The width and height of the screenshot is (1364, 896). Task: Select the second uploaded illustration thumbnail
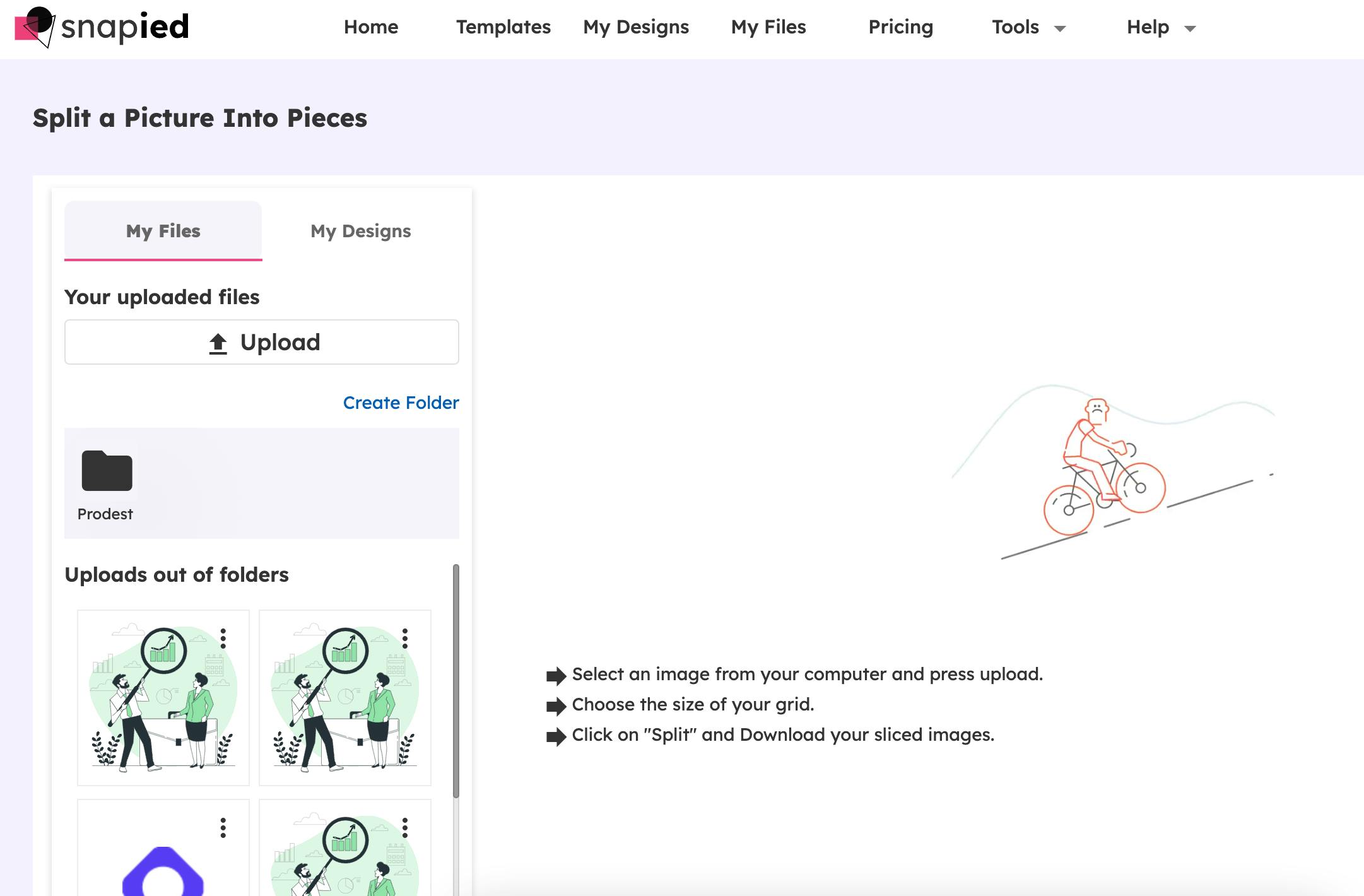[x=345, y=698]
